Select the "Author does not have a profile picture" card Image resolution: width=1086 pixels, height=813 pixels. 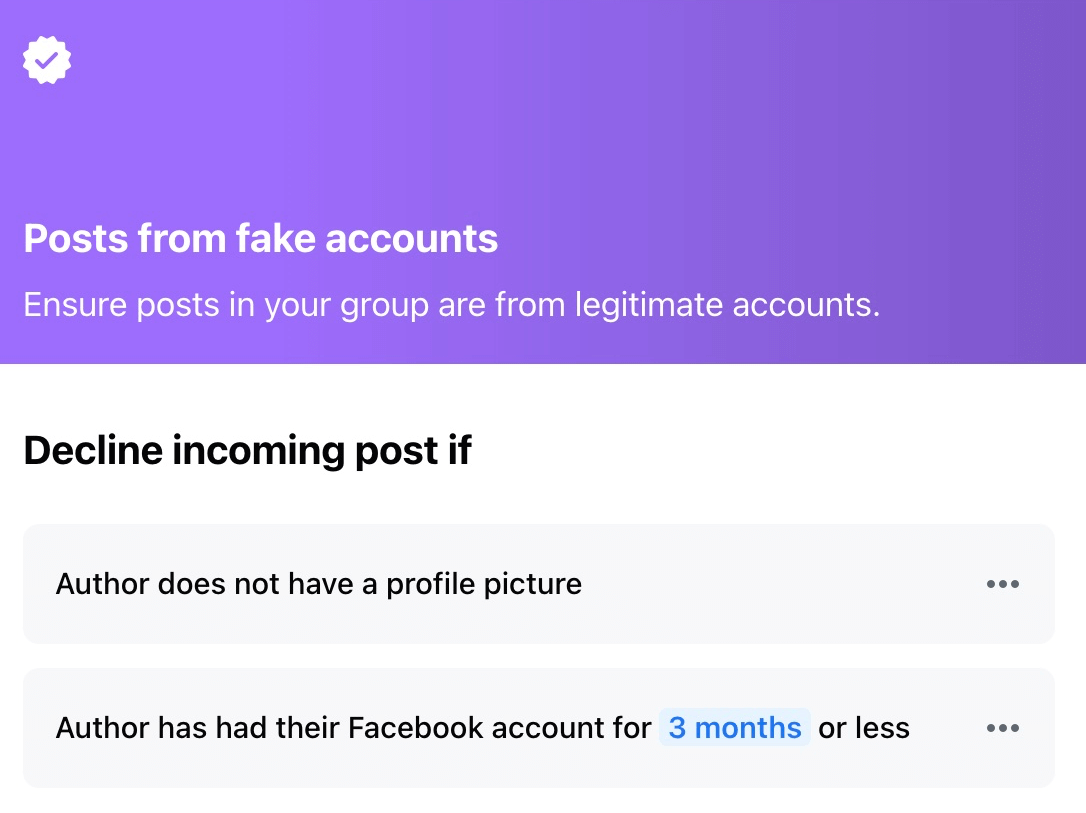(539, 584)
